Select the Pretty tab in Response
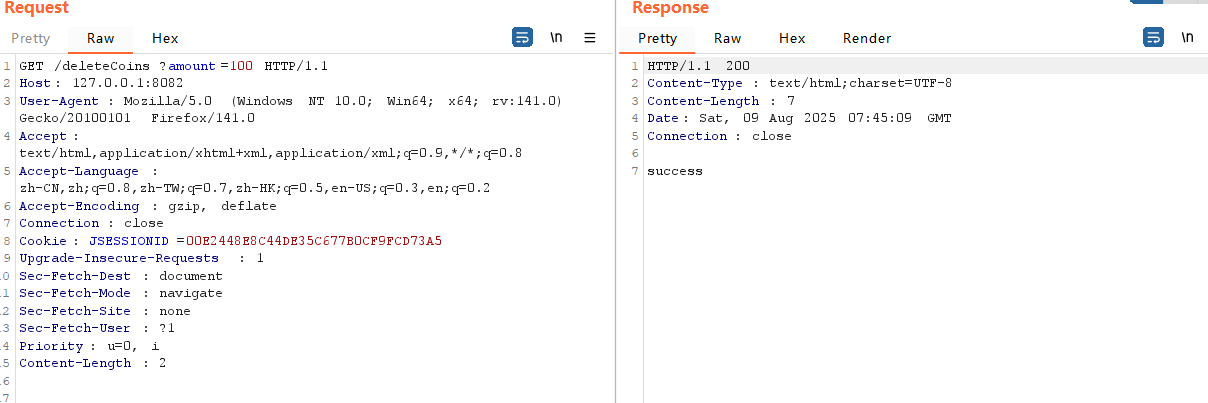This screenshot has width=1208, height=403. coord(657,38)
